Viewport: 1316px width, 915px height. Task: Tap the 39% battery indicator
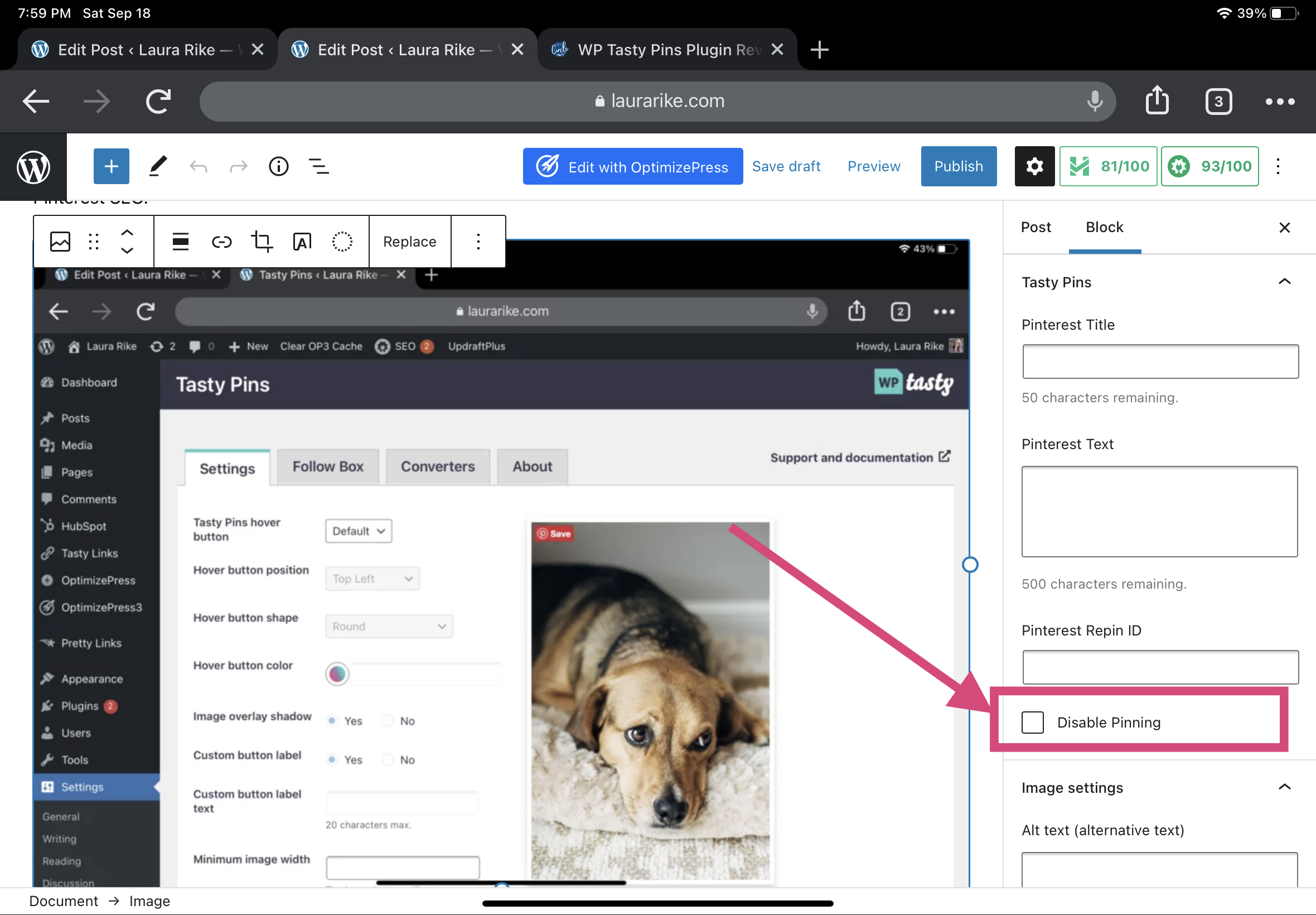1269,13
